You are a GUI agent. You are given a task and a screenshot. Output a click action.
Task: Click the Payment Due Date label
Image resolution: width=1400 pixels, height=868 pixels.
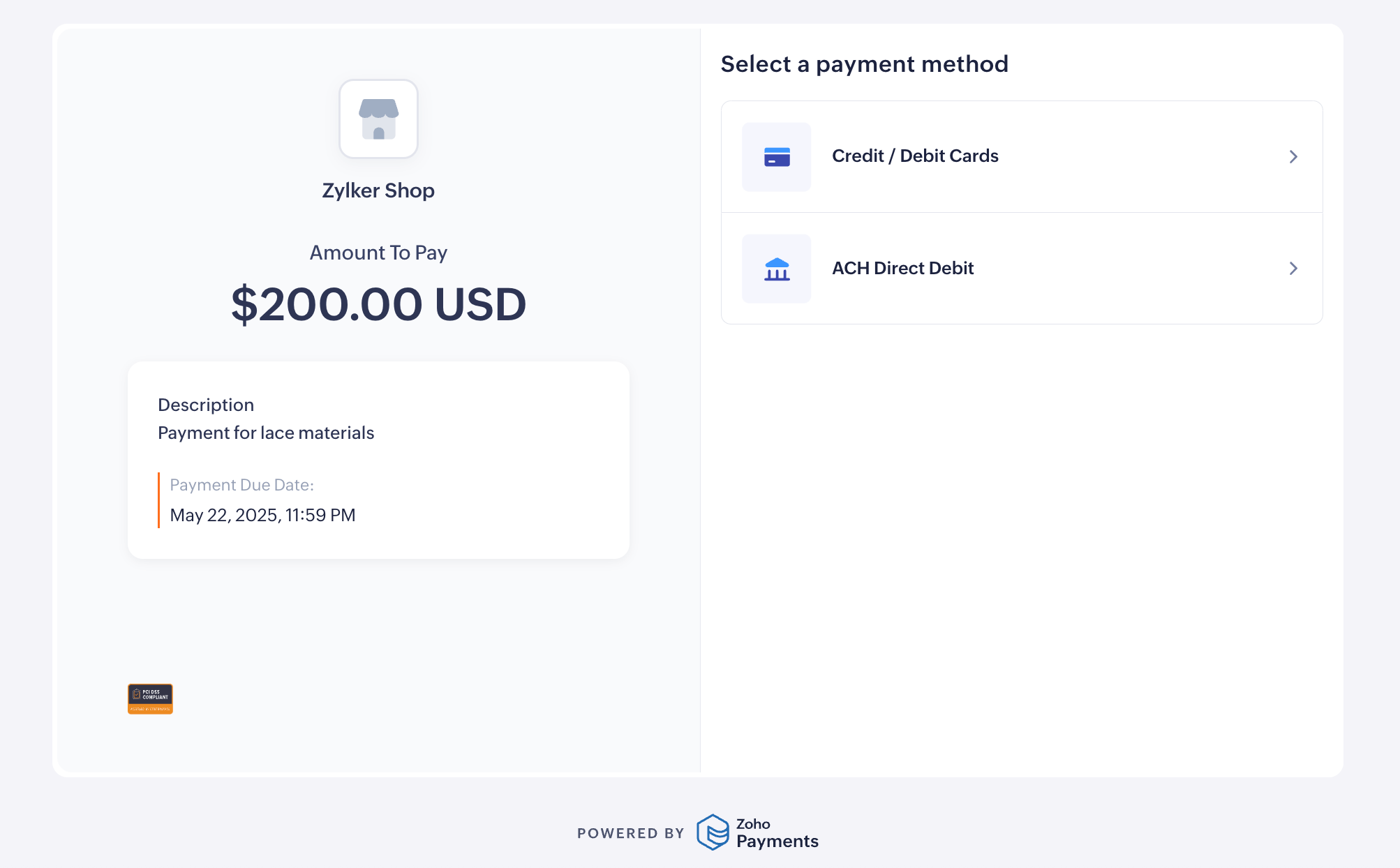click(241, 485)
